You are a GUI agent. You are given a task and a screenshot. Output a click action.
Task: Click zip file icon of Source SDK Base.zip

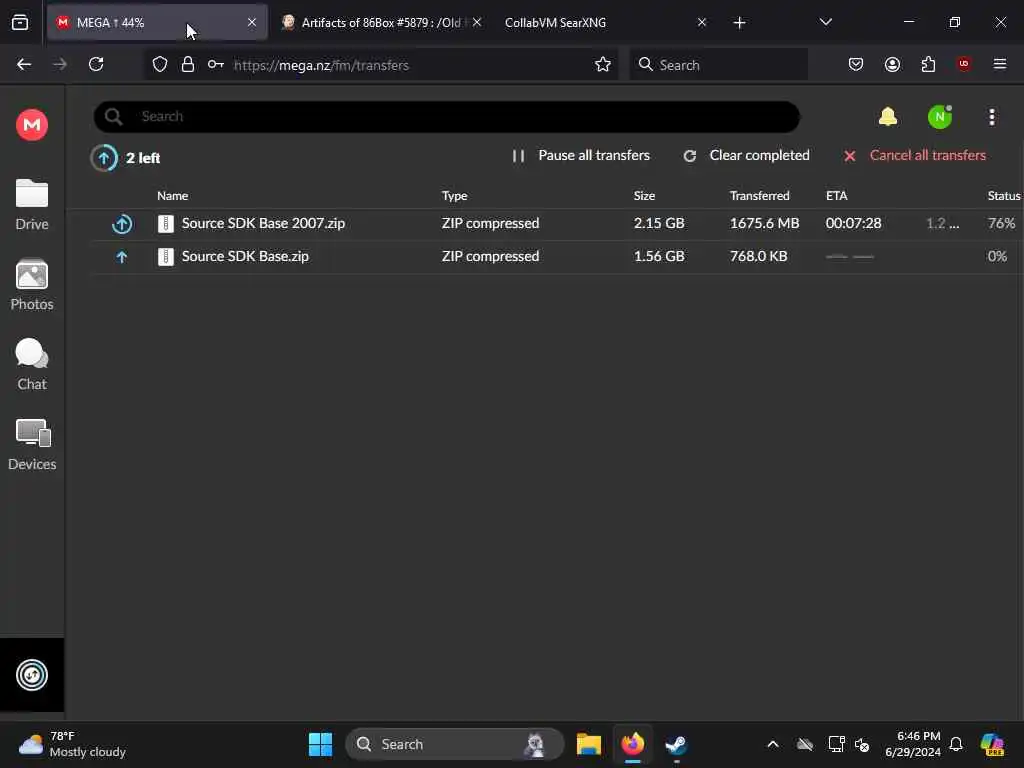tap(166, 257)
